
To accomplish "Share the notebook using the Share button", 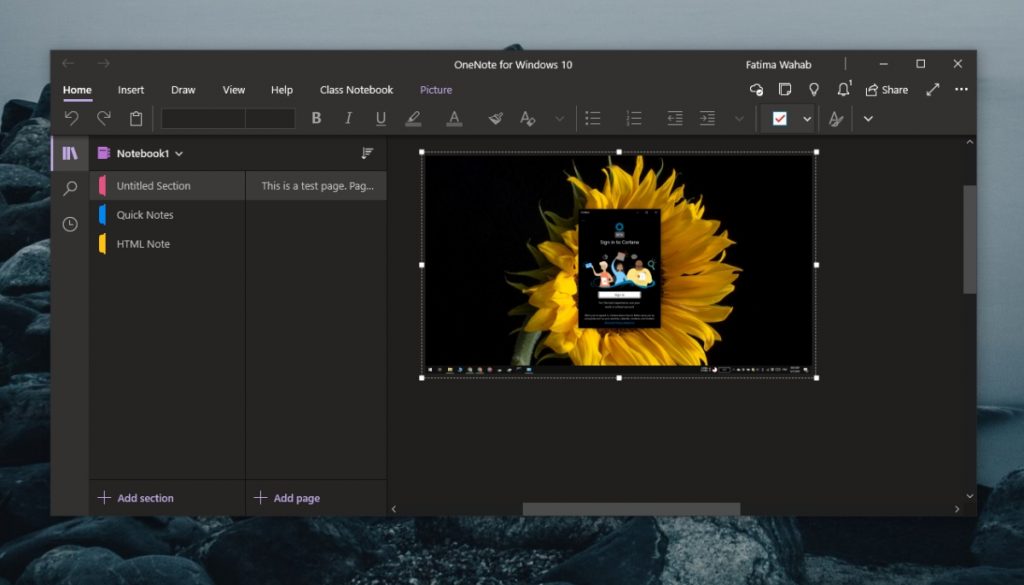I will [x=888, y=90].
